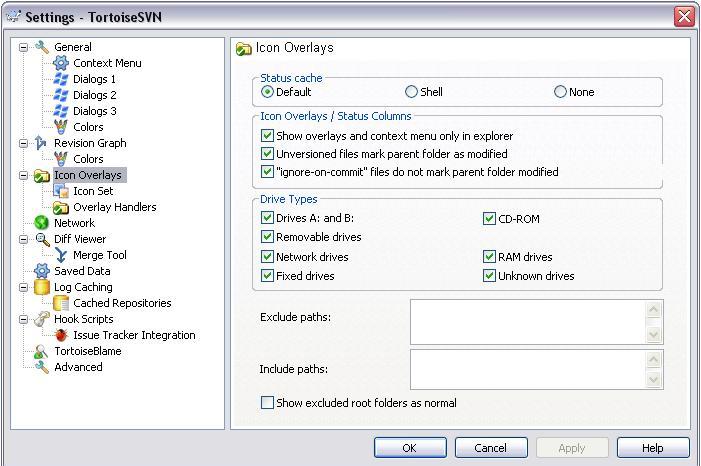Screen dimensions: 701x466
Task: Click the Merge Tool icon in tree
Action: click(61, 255)
